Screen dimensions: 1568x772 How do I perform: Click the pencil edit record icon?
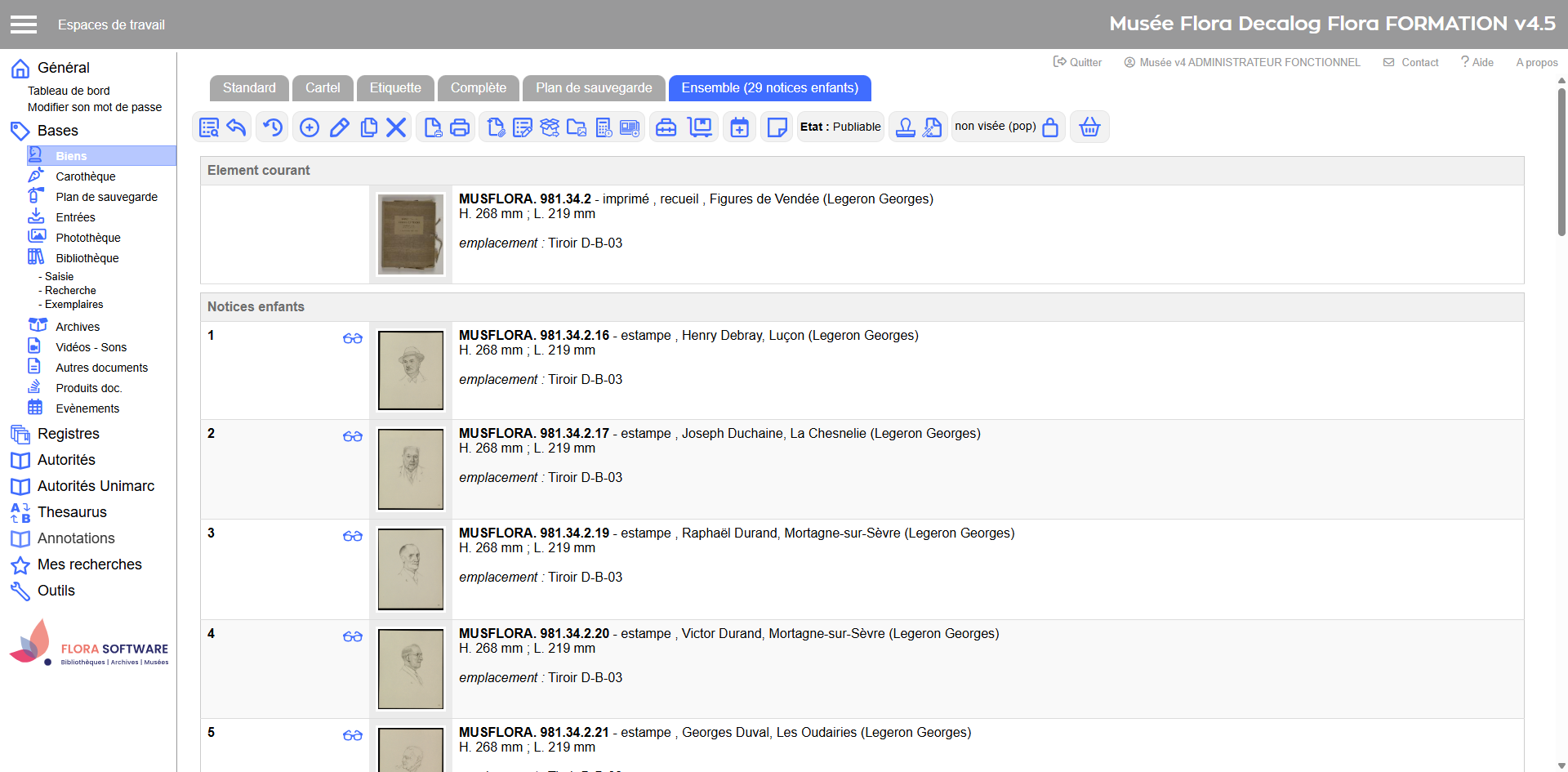tap(340, 127)
